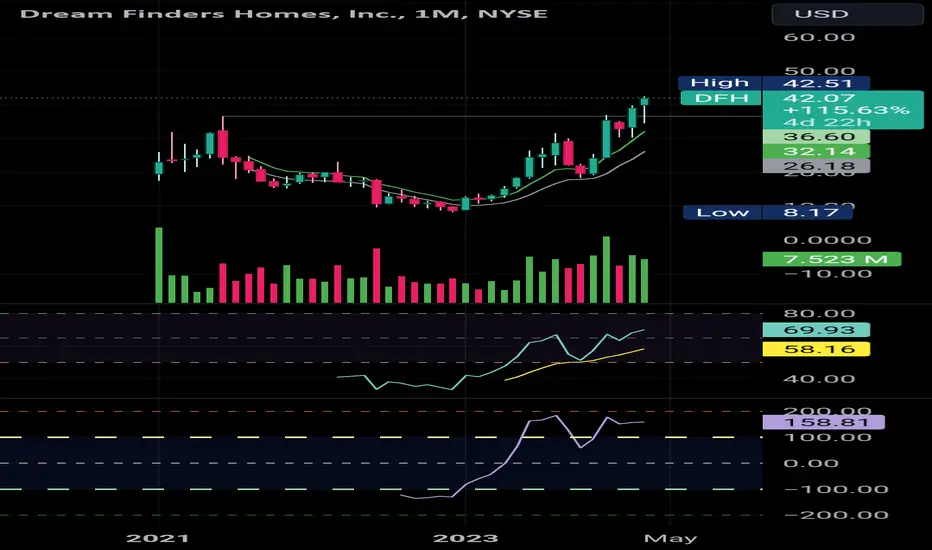Image resolution: width=932 pixels, height=550 pixels.
Task: Click the May time axis label
Action: click(x=670, y=538)
